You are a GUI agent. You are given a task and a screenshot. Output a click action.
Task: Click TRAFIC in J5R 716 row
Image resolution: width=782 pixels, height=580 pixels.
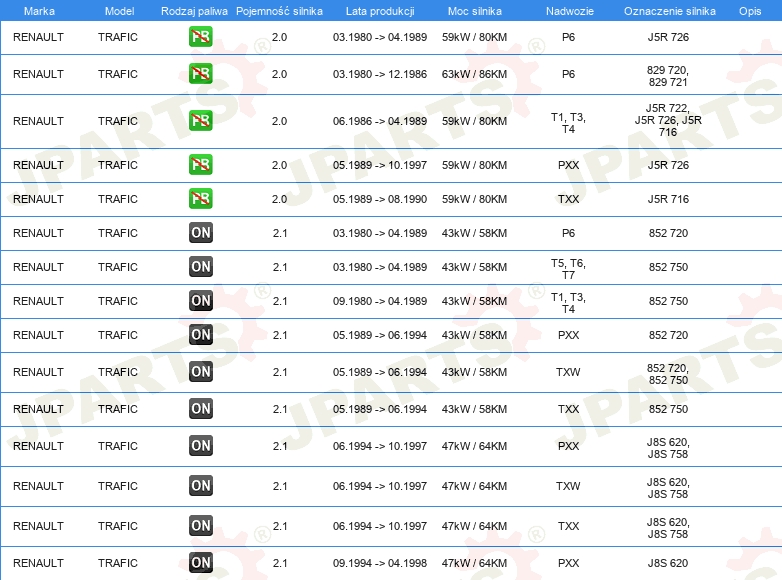coord(118,199)
